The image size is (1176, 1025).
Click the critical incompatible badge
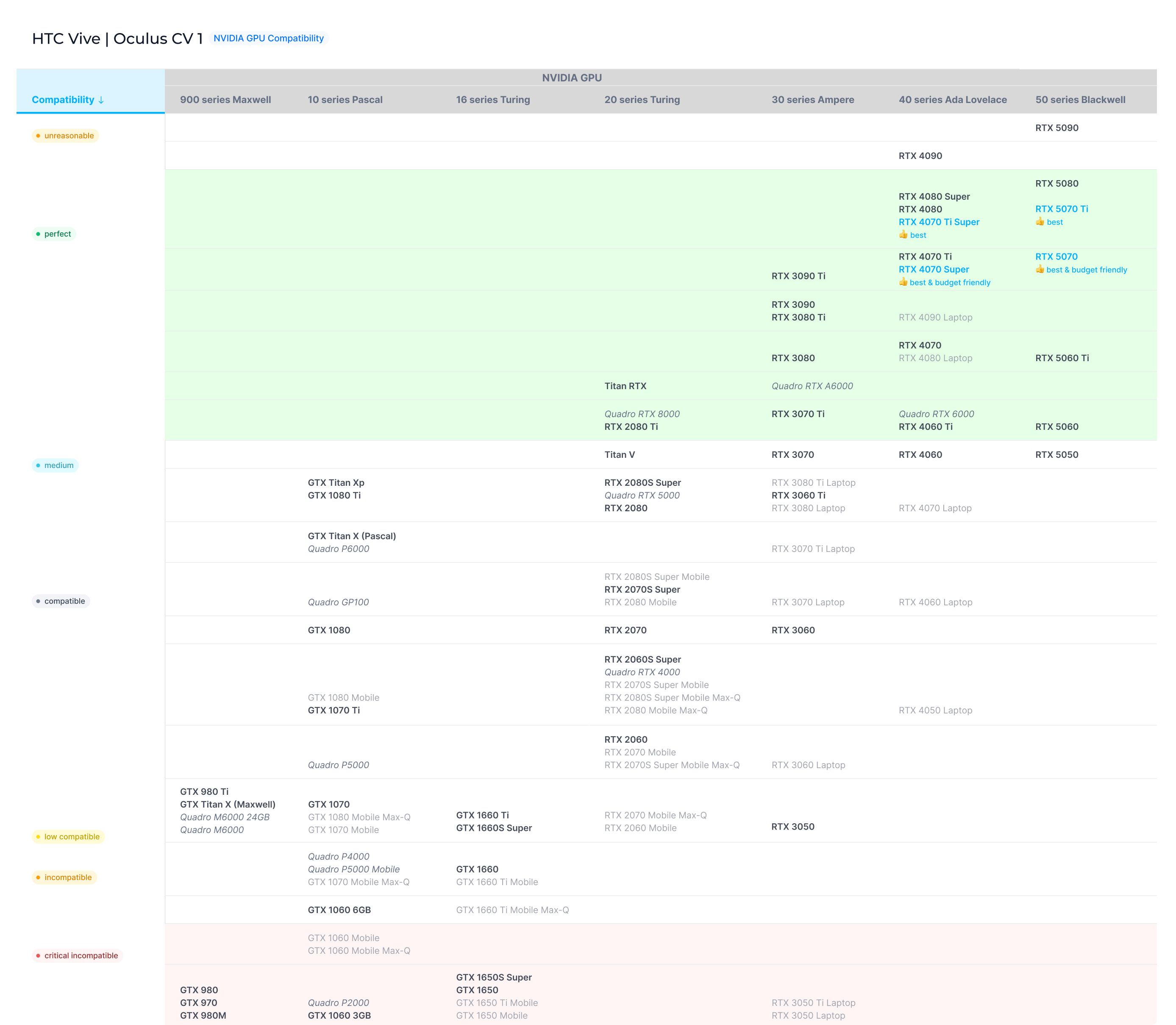[77, 956]
